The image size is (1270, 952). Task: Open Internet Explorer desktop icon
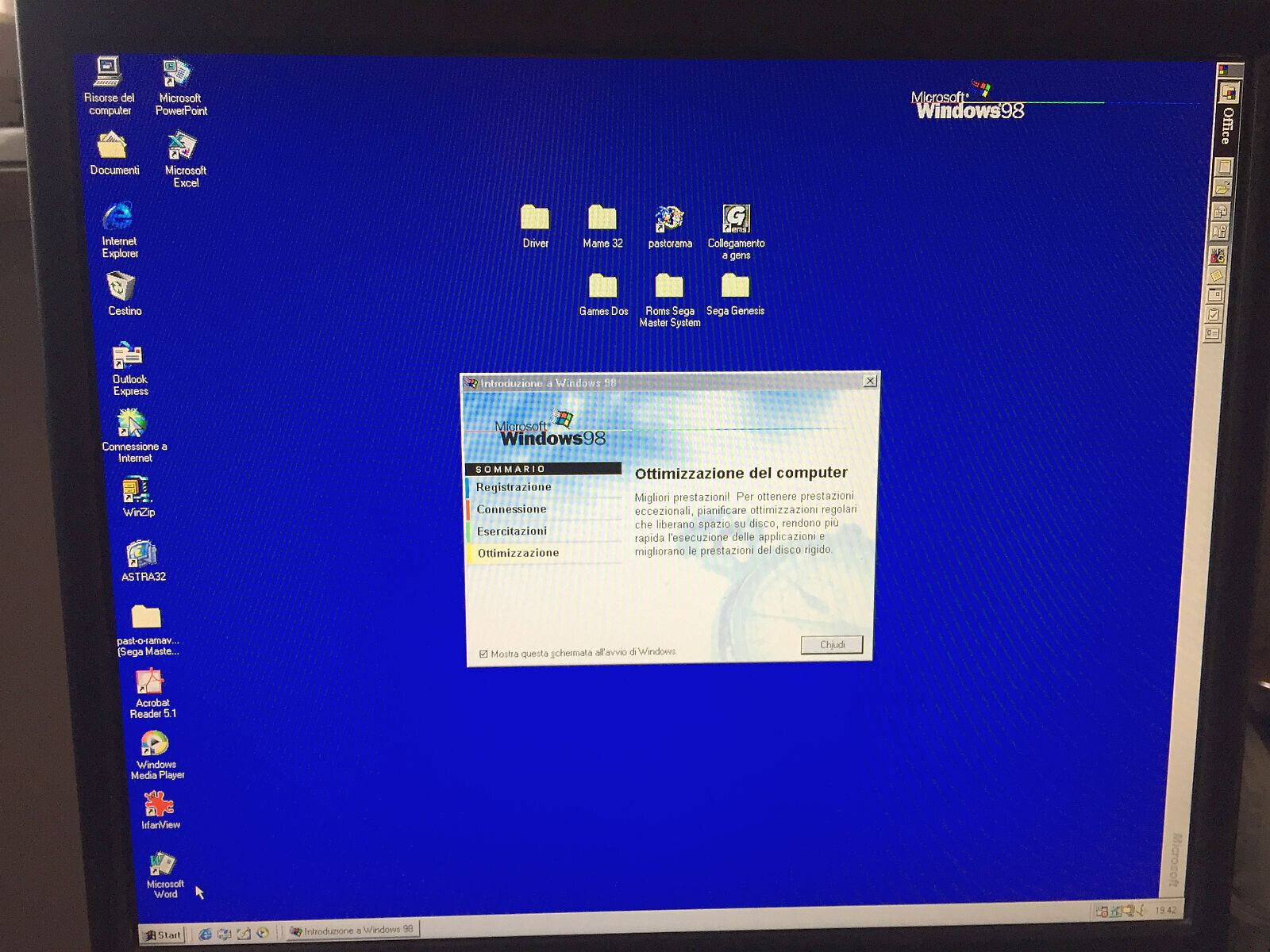118,217
